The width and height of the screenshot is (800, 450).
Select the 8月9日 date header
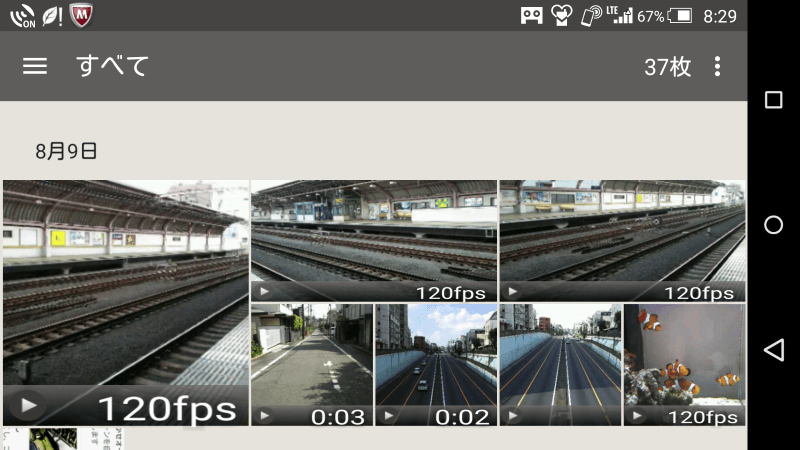point(66,151)
